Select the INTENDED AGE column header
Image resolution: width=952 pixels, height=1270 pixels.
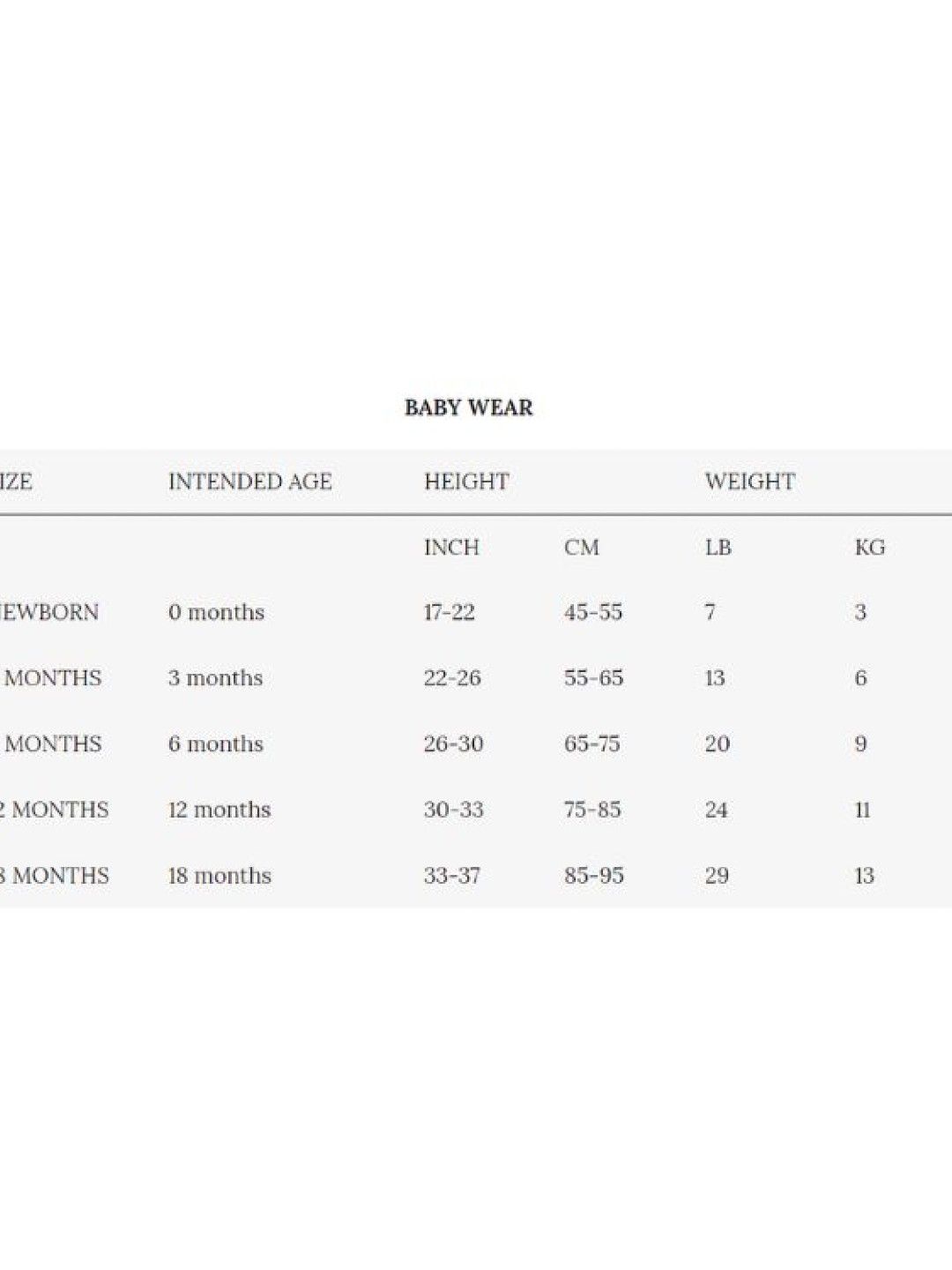click(250, 482)
